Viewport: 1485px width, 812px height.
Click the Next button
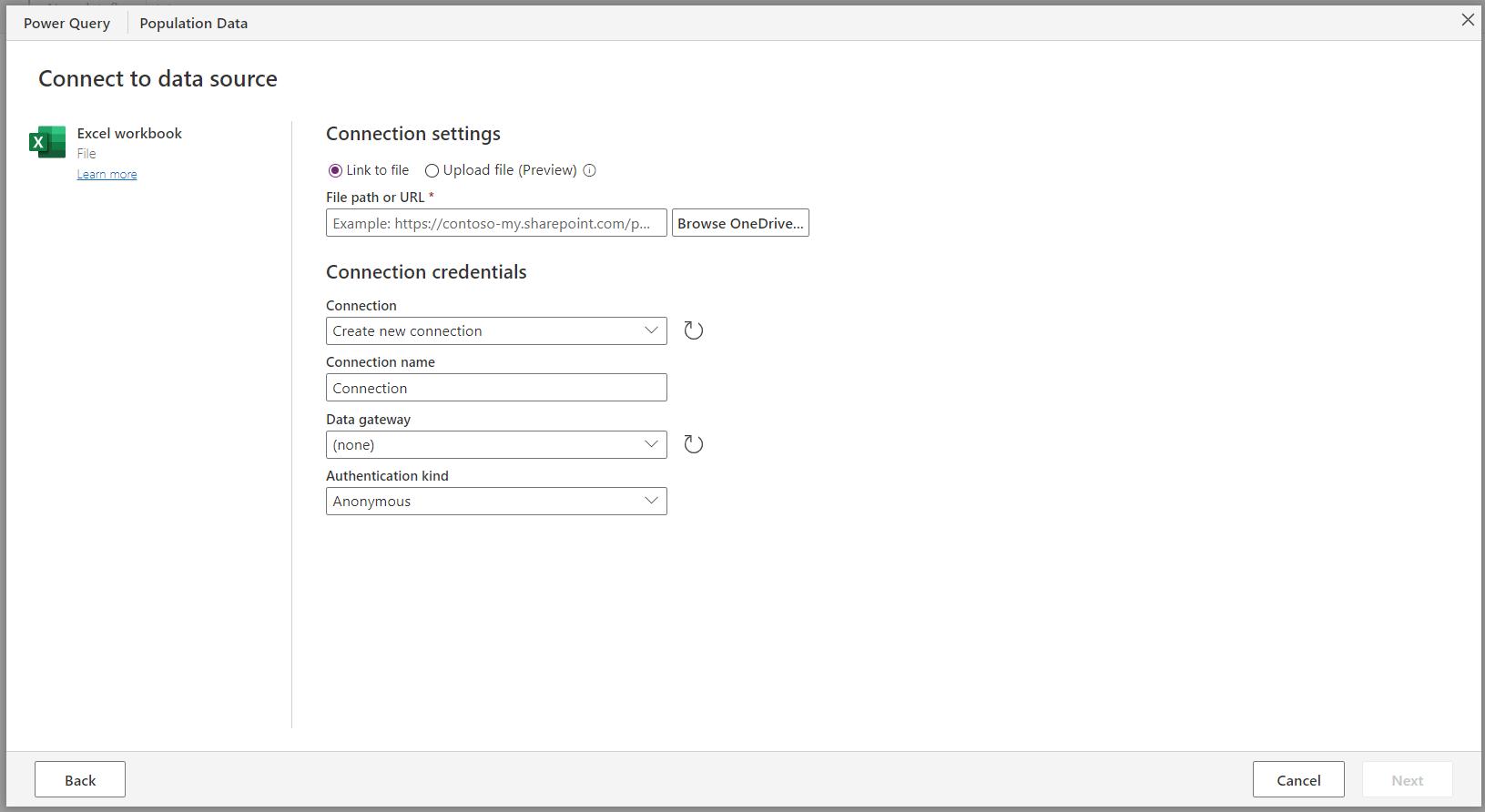coord(1407,780)
